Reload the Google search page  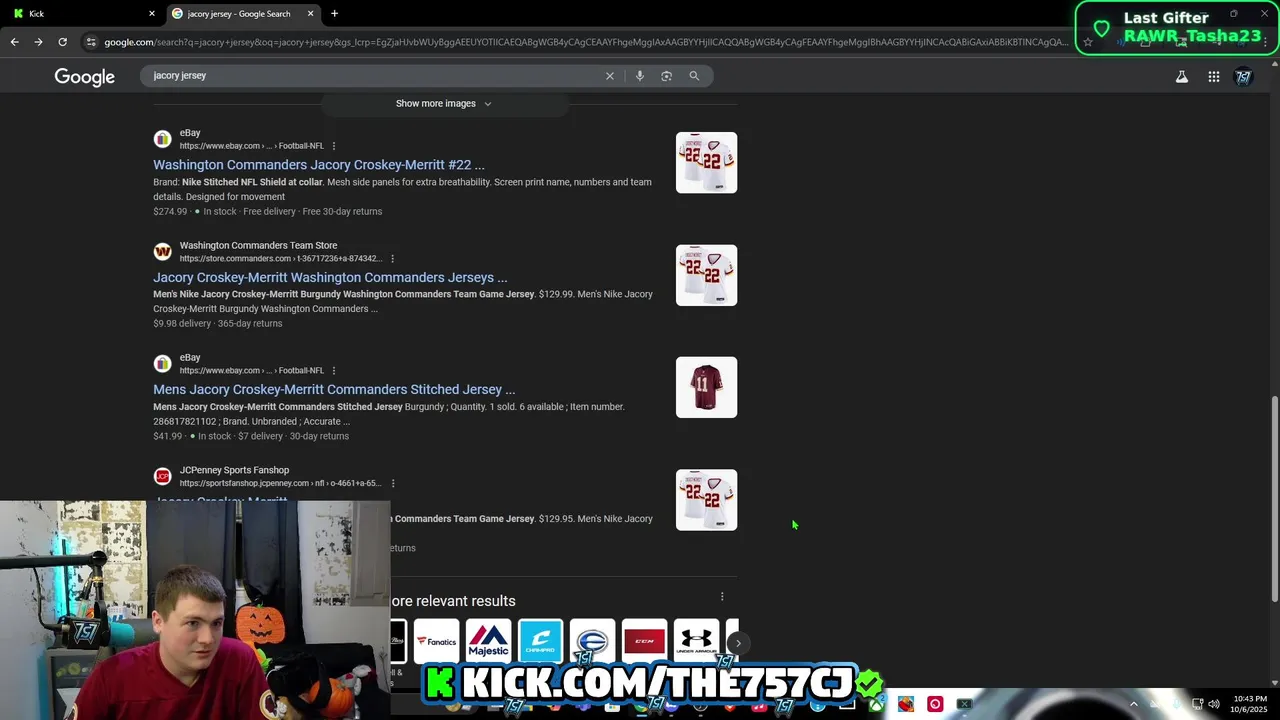click(62, 42)
